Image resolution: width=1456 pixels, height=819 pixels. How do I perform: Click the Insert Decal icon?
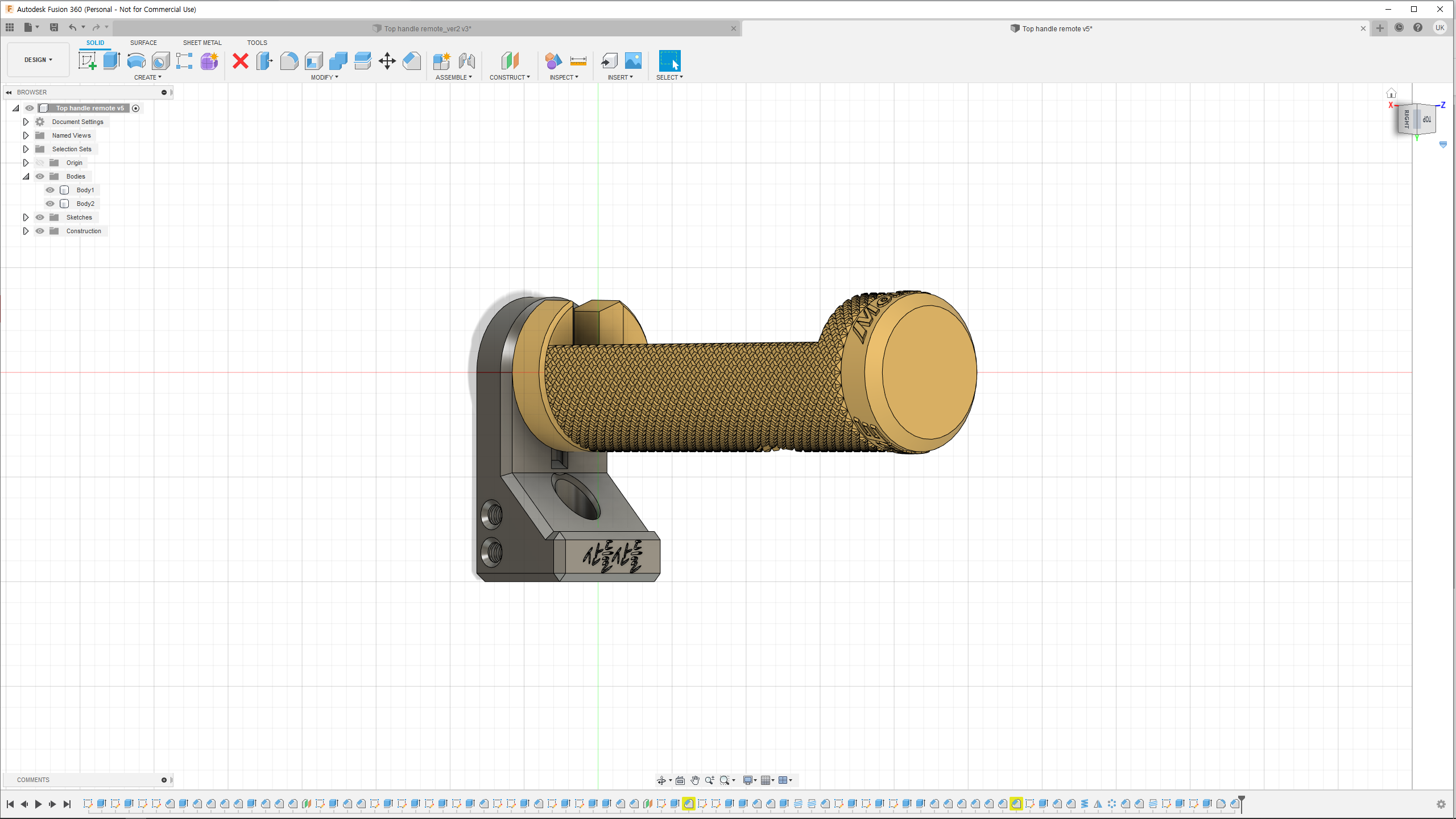click(633, 60)
